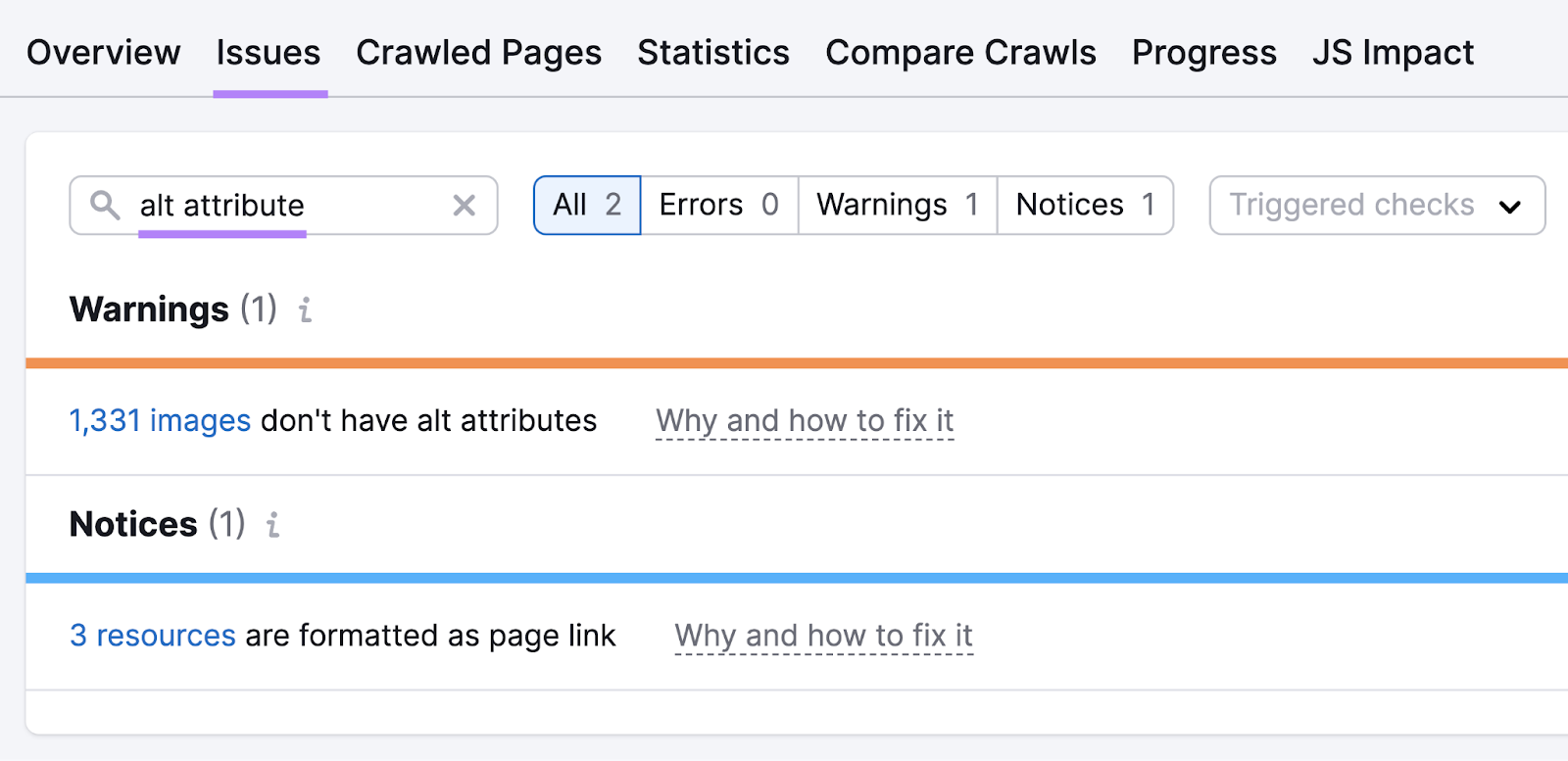Click the chevron on Triggered checks
The height and width of the screenshot is (761, 1568).
[1510, 207]
